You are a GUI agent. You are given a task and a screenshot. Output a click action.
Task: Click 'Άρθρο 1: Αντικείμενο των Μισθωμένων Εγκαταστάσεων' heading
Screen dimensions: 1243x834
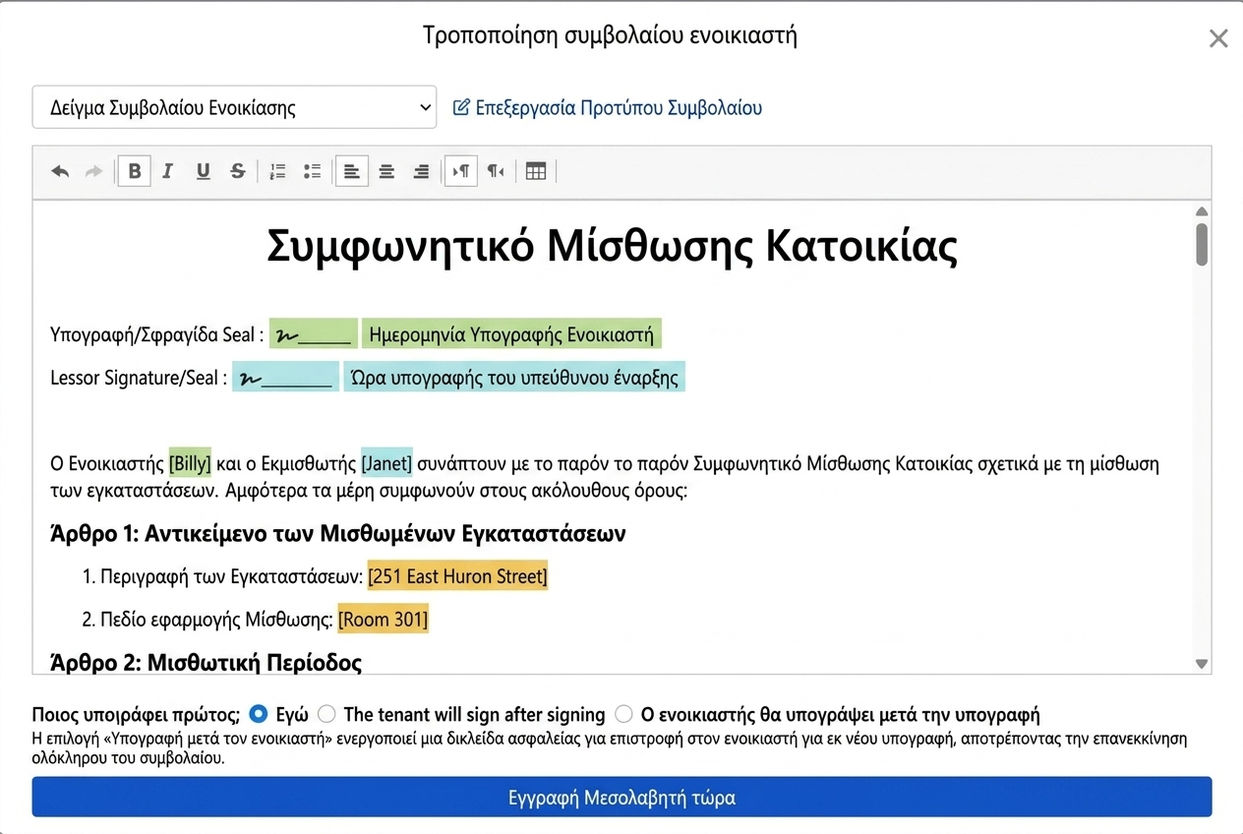click(338, 533)
